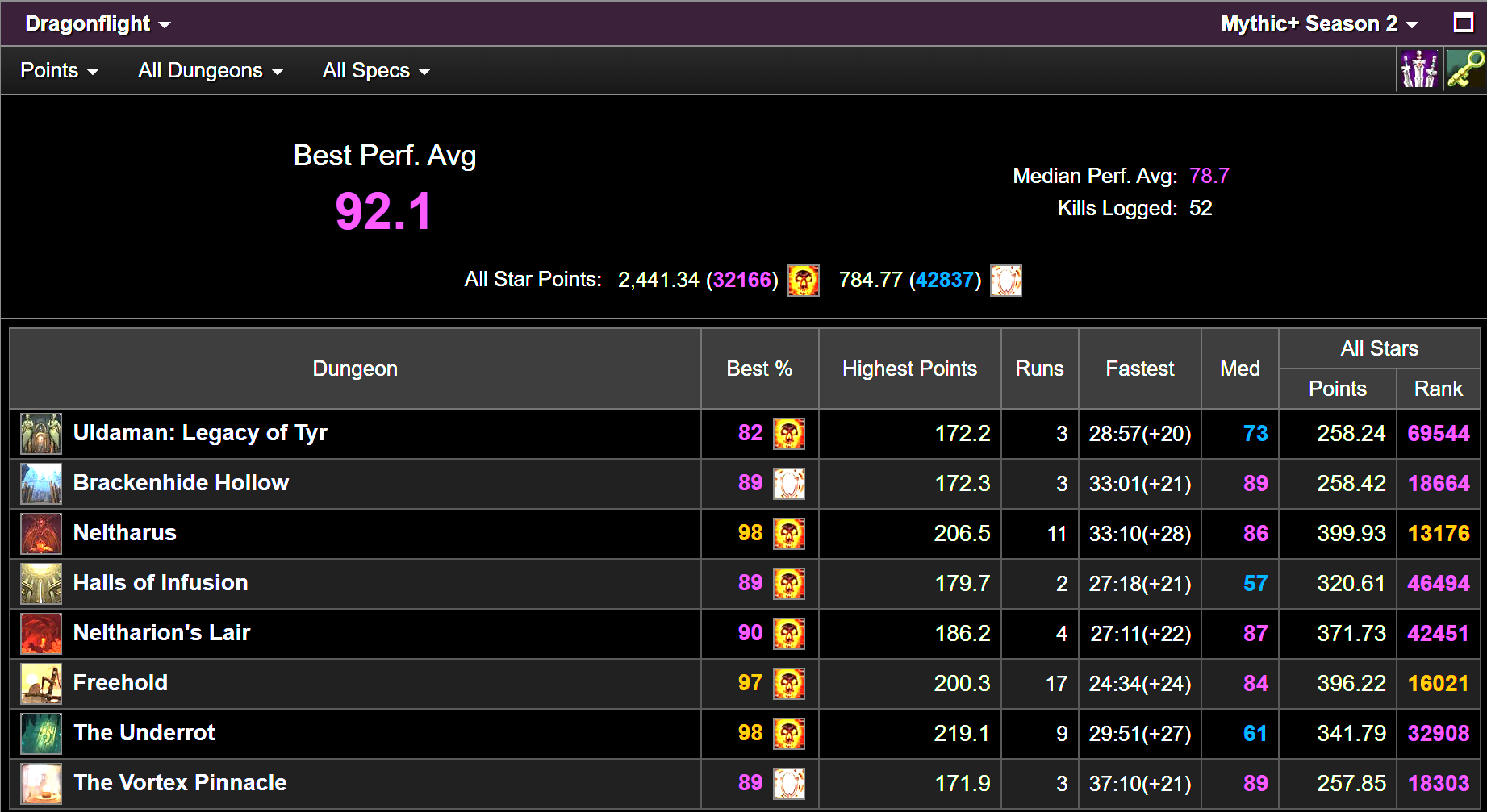
Task: Click the 42451 rank for Neltharion's Lair
Action: click(x=1439, y=633)
